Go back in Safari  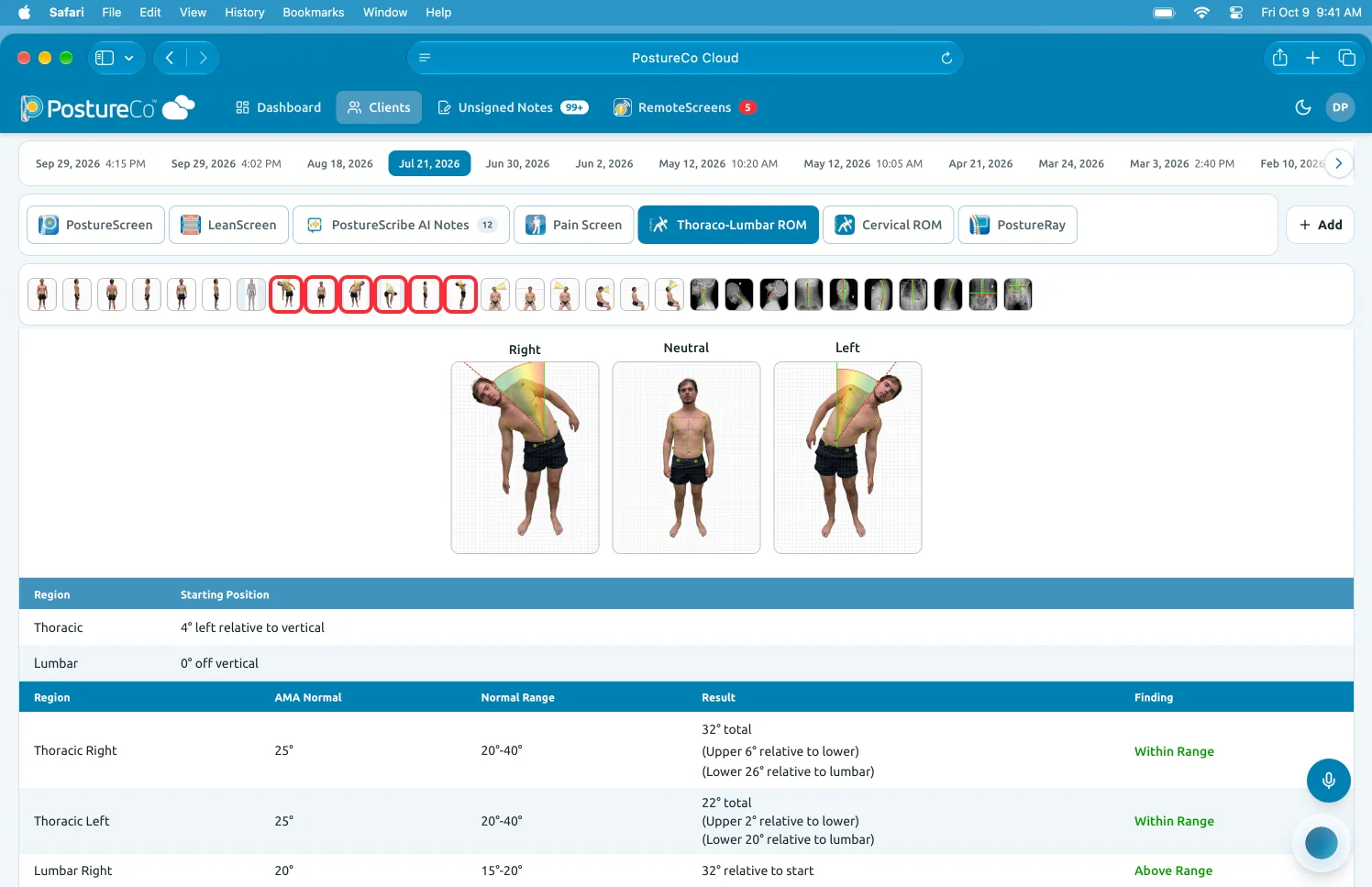pos(170,58)
